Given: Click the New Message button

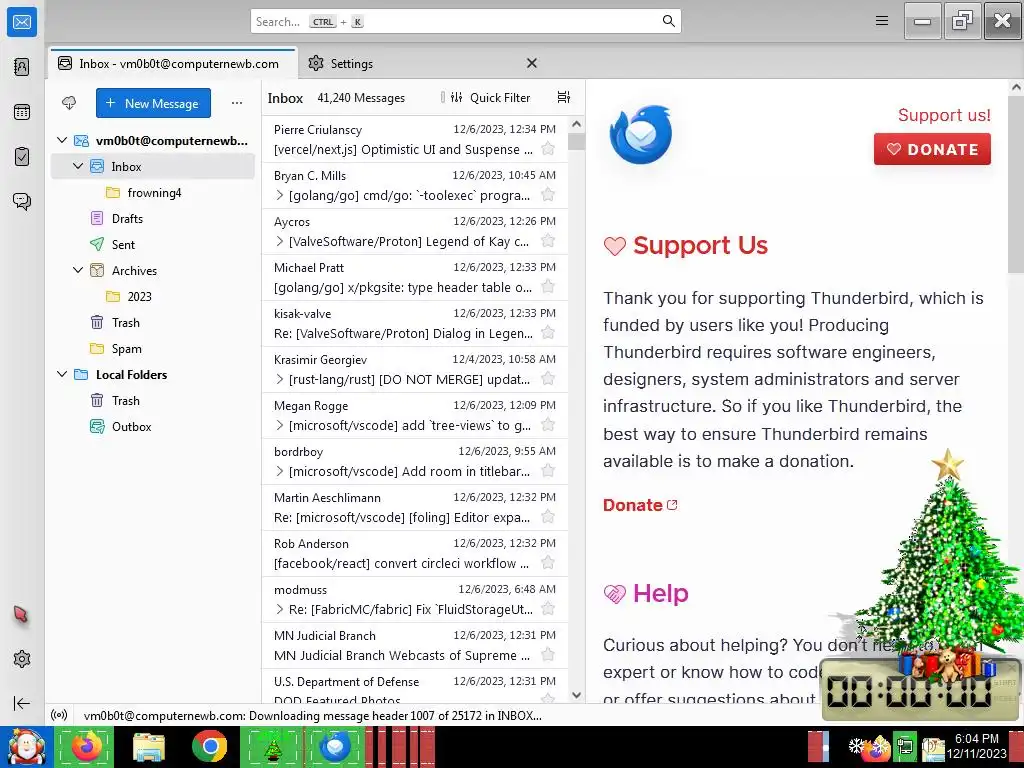Looking at the screenshot, I should coord(153,103).
